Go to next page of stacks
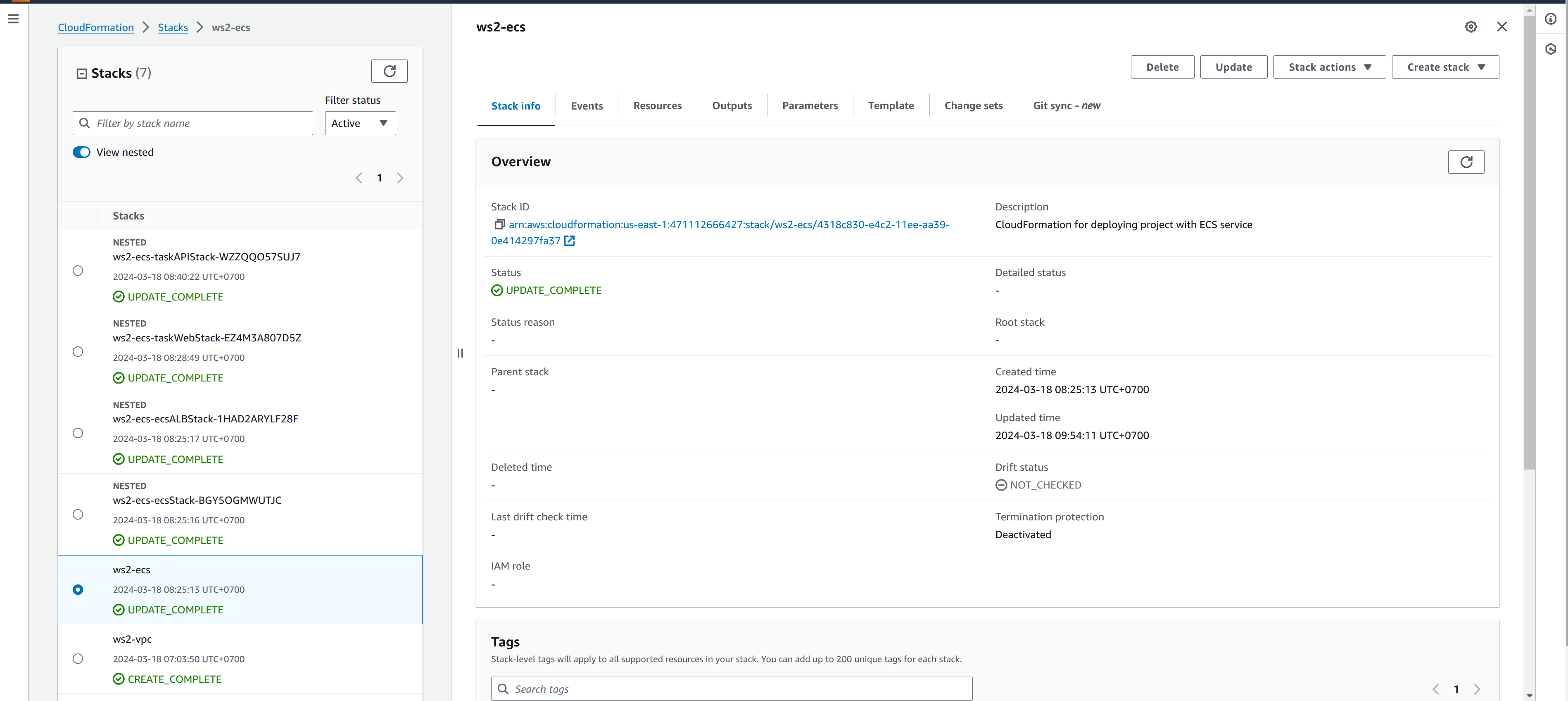 pyautogui.click(x=401, y=177)
